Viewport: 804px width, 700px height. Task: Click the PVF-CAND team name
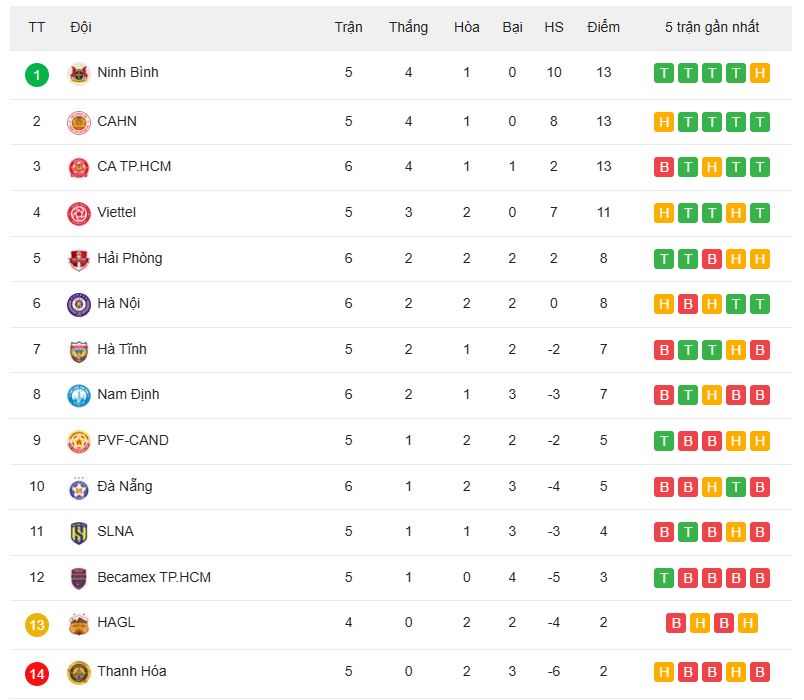click(x=133, y=440)
